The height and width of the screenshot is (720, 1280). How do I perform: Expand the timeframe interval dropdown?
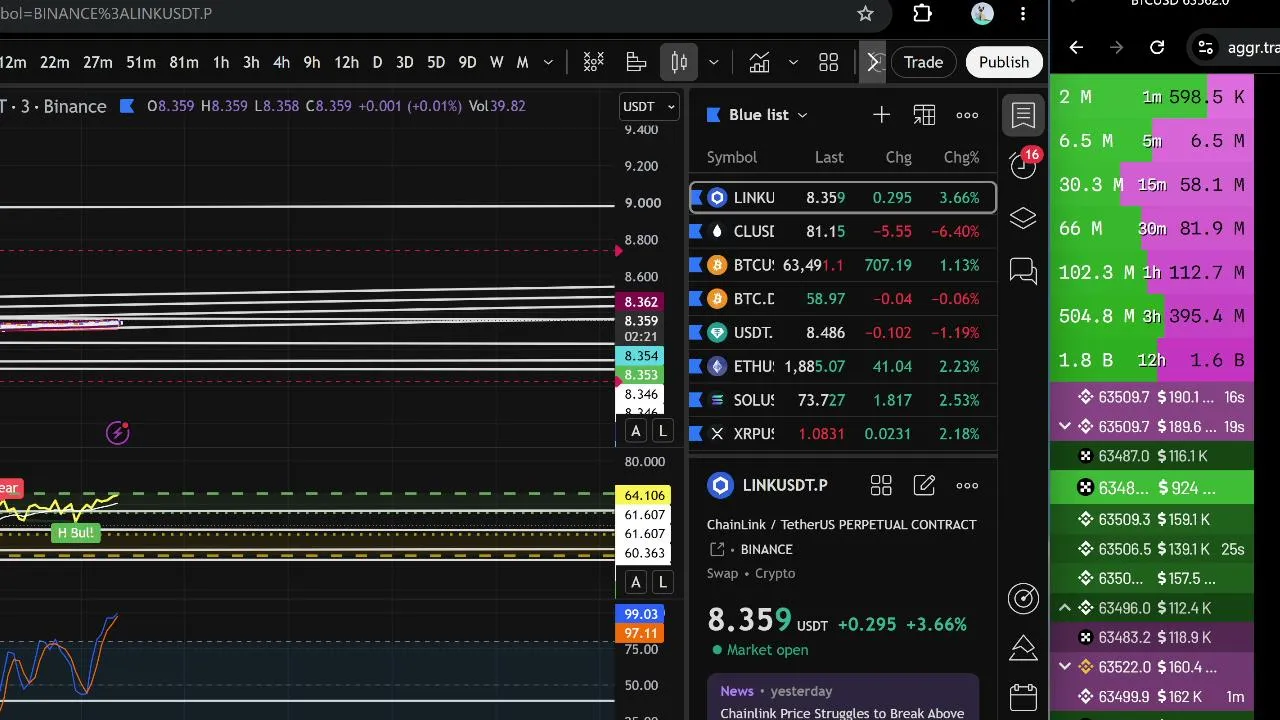point(548,62)
